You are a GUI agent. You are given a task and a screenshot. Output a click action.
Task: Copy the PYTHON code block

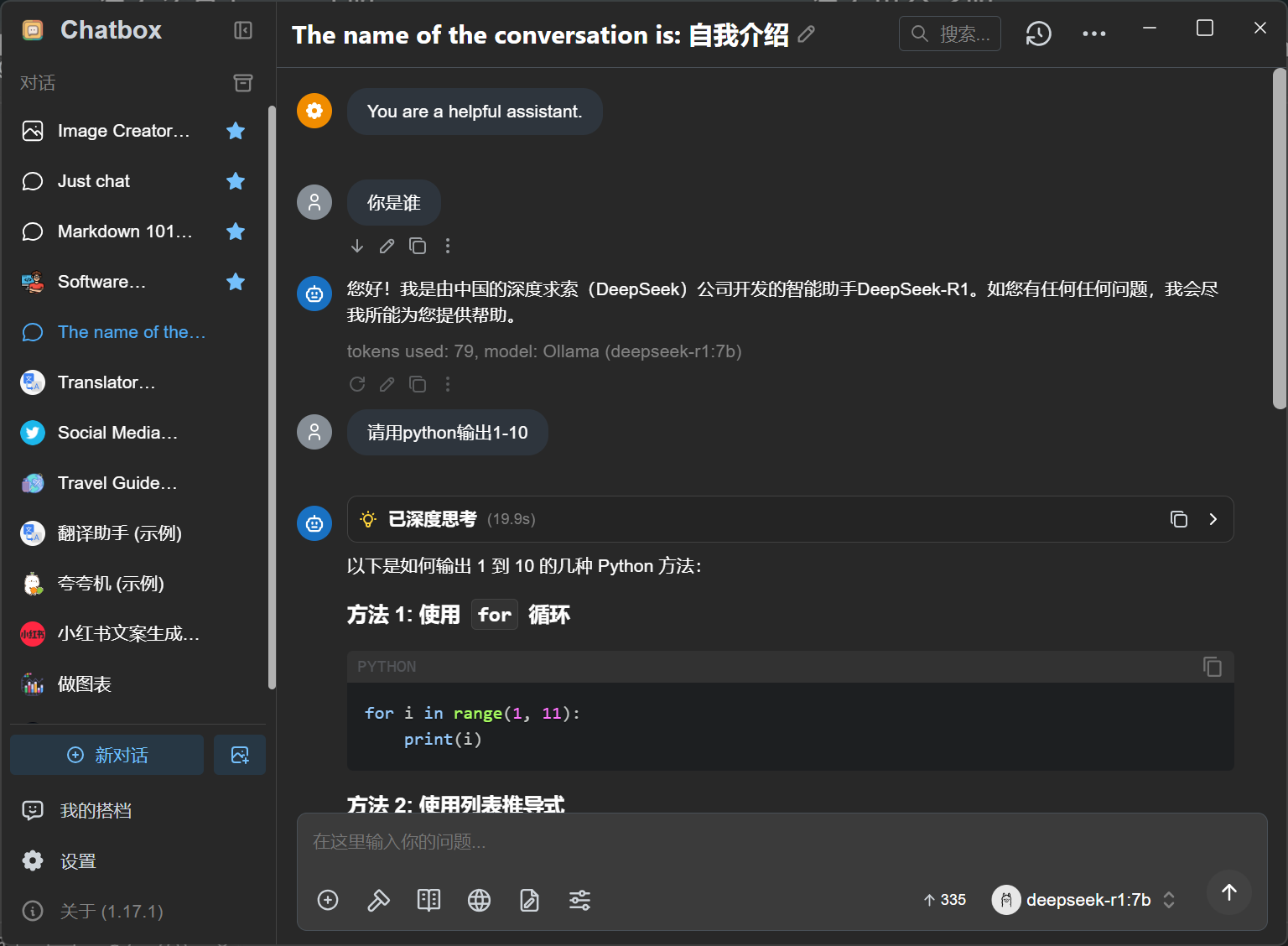click(x=1213, y=667)
